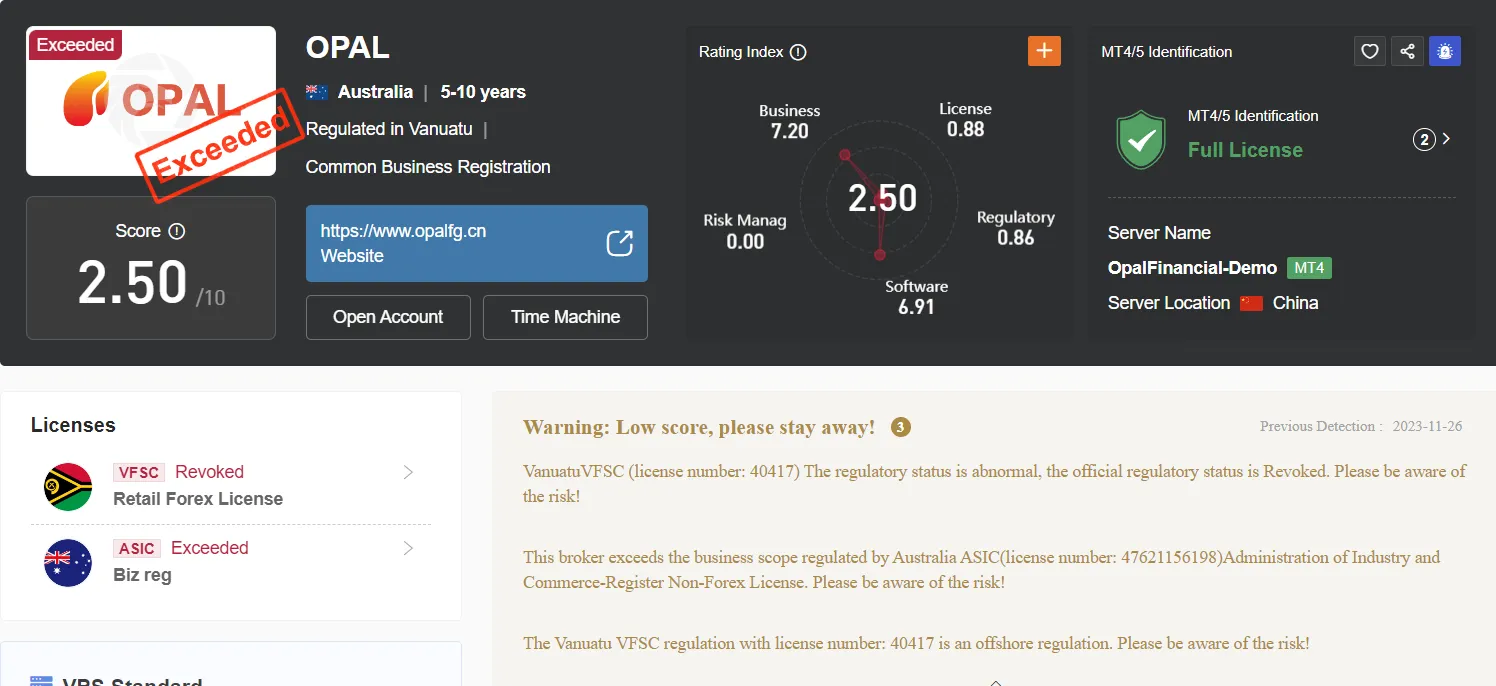Click the warning count badge 3
This screenshot has width=1496, height=686.
(x=900, y=427)
